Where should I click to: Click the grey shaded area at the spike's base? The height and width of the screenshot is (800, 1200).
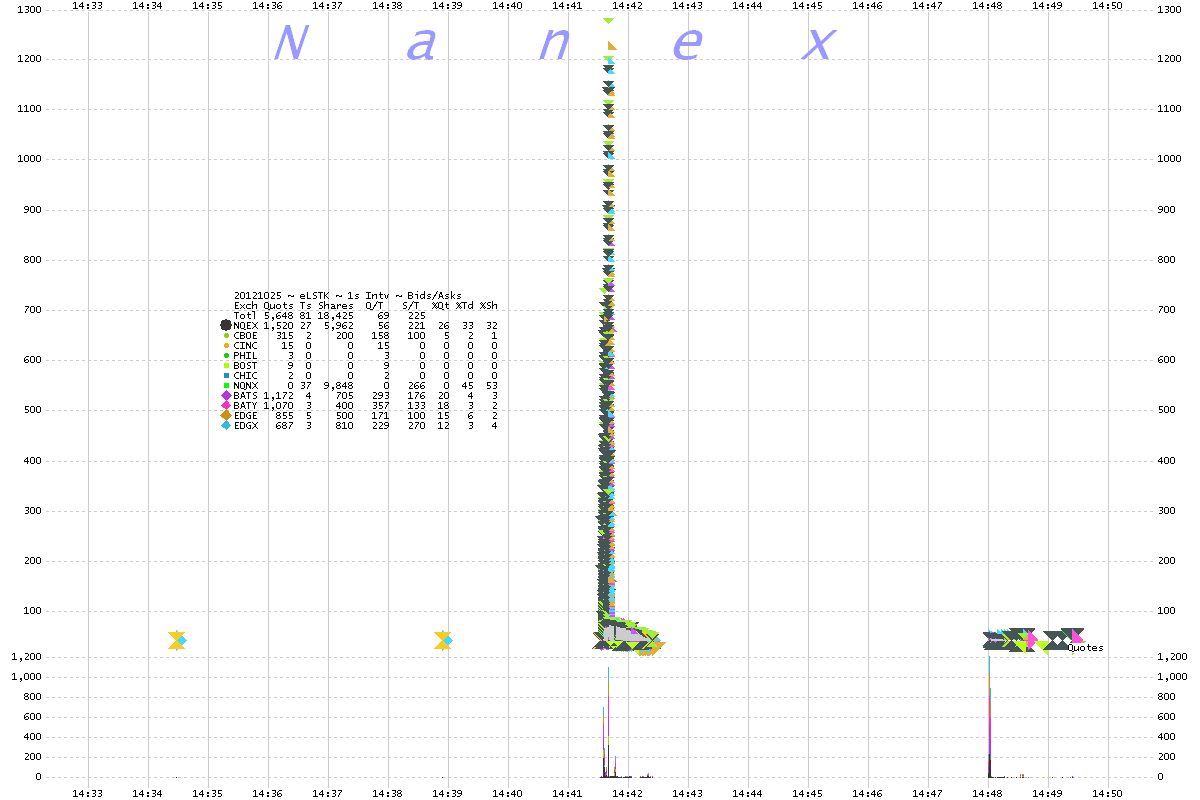(627, 633)
